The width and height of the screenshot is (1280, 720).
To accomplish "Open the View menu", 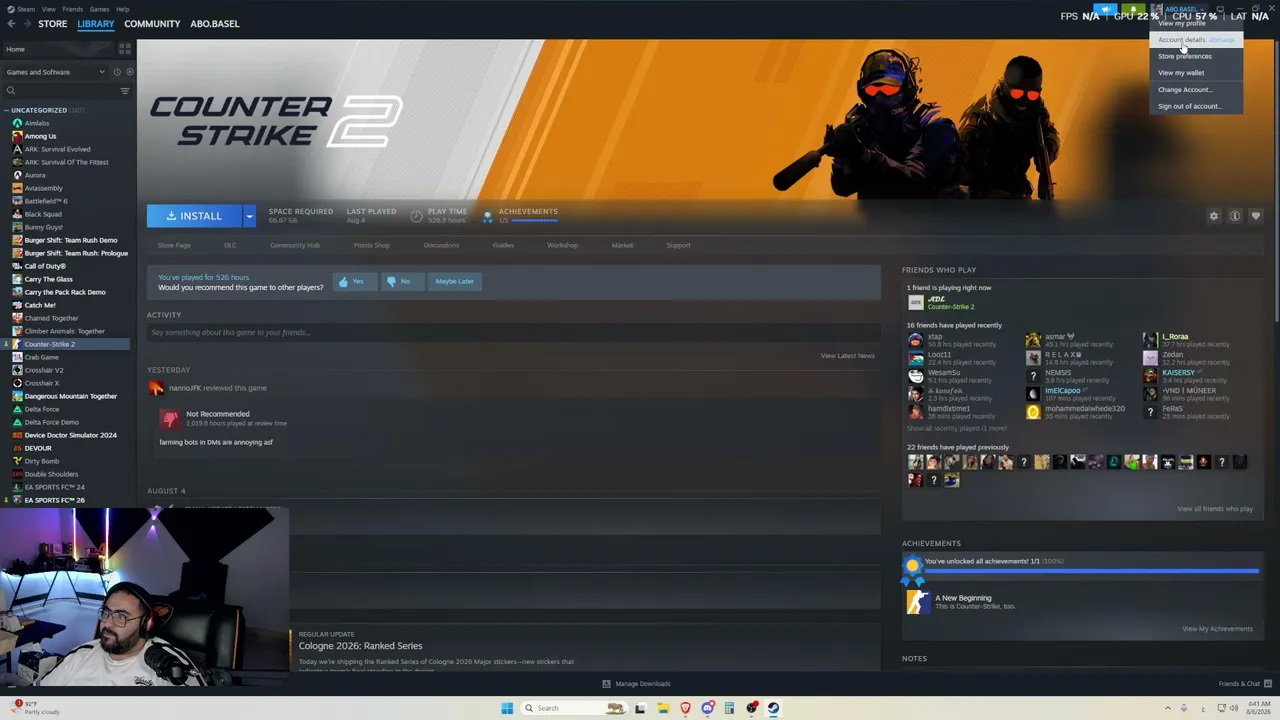I will point(48,9).
